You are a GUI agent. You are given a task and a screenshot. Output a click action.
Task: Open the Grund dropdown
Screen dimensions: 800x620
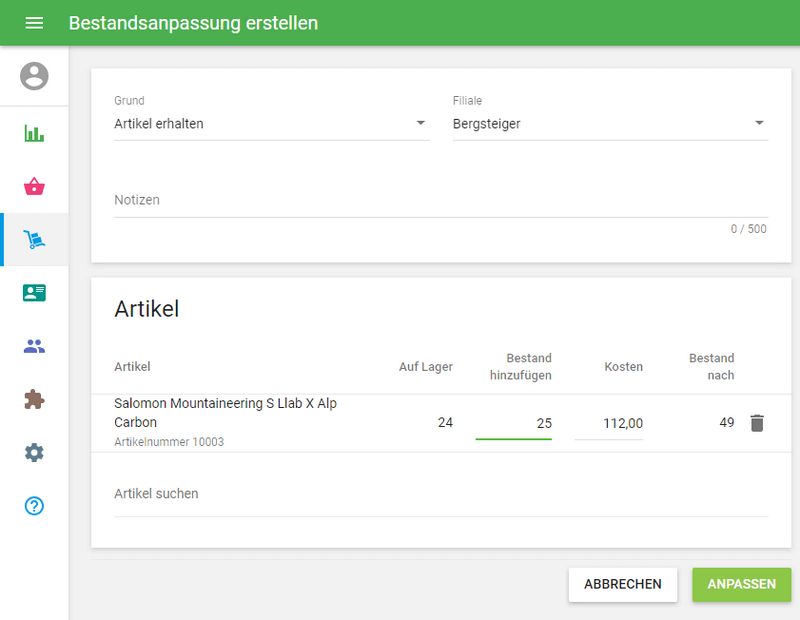(x=422, y=123)
